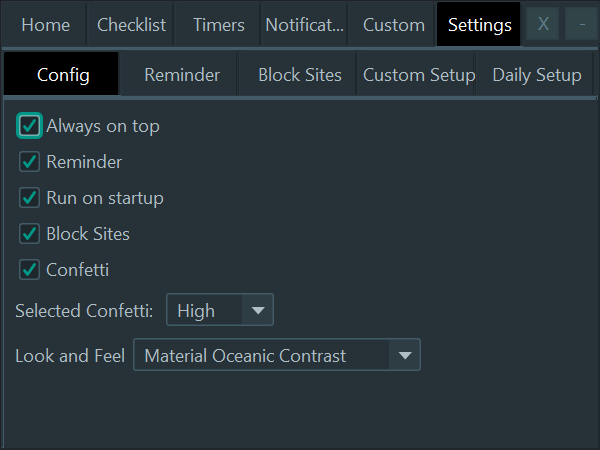This screenshot has width=600, height=450.
Task: Switch to the Home tab
Action: (45, 25)
